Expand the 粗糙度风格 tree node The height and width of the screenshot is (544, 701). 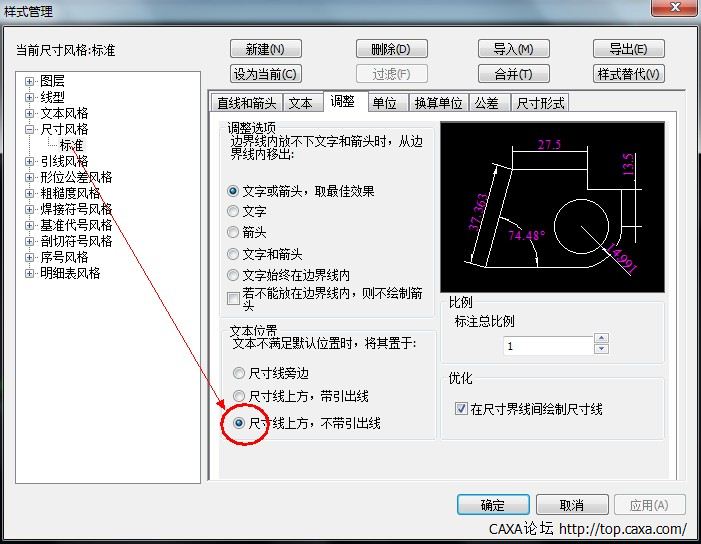30,194
